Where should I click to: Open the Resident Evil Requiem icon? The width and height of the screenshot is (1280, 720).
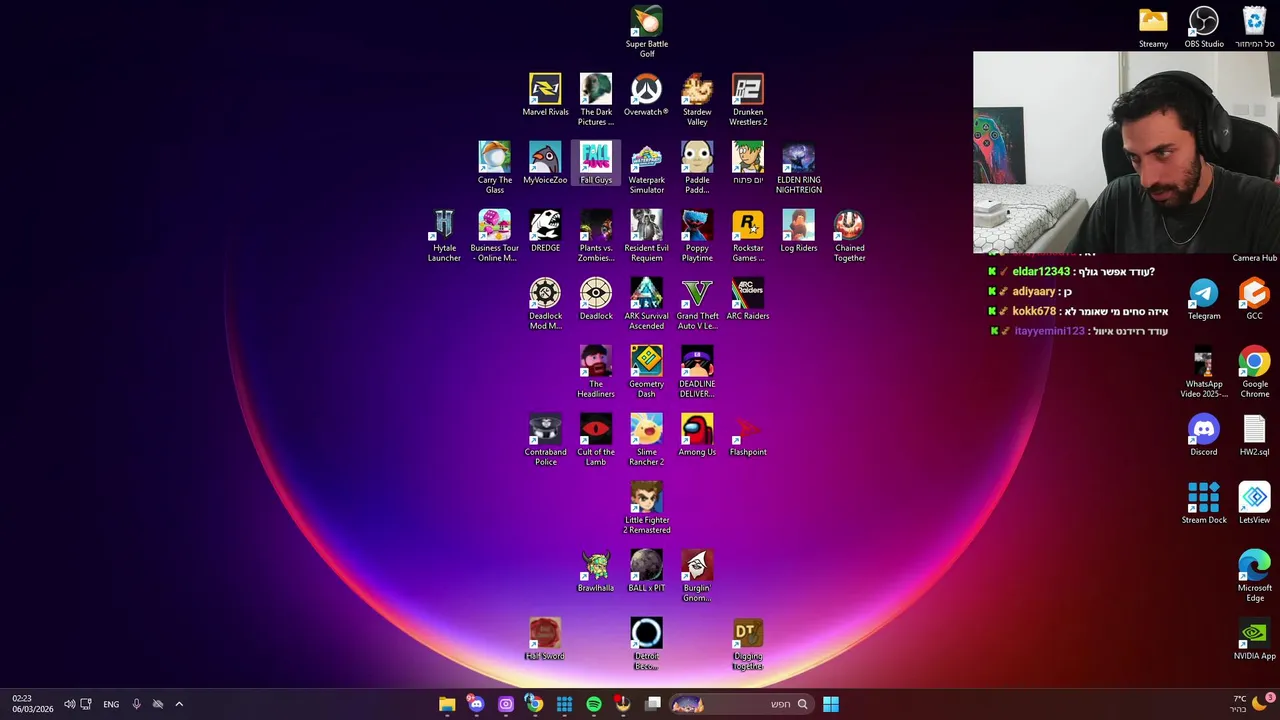coord(647,235)
